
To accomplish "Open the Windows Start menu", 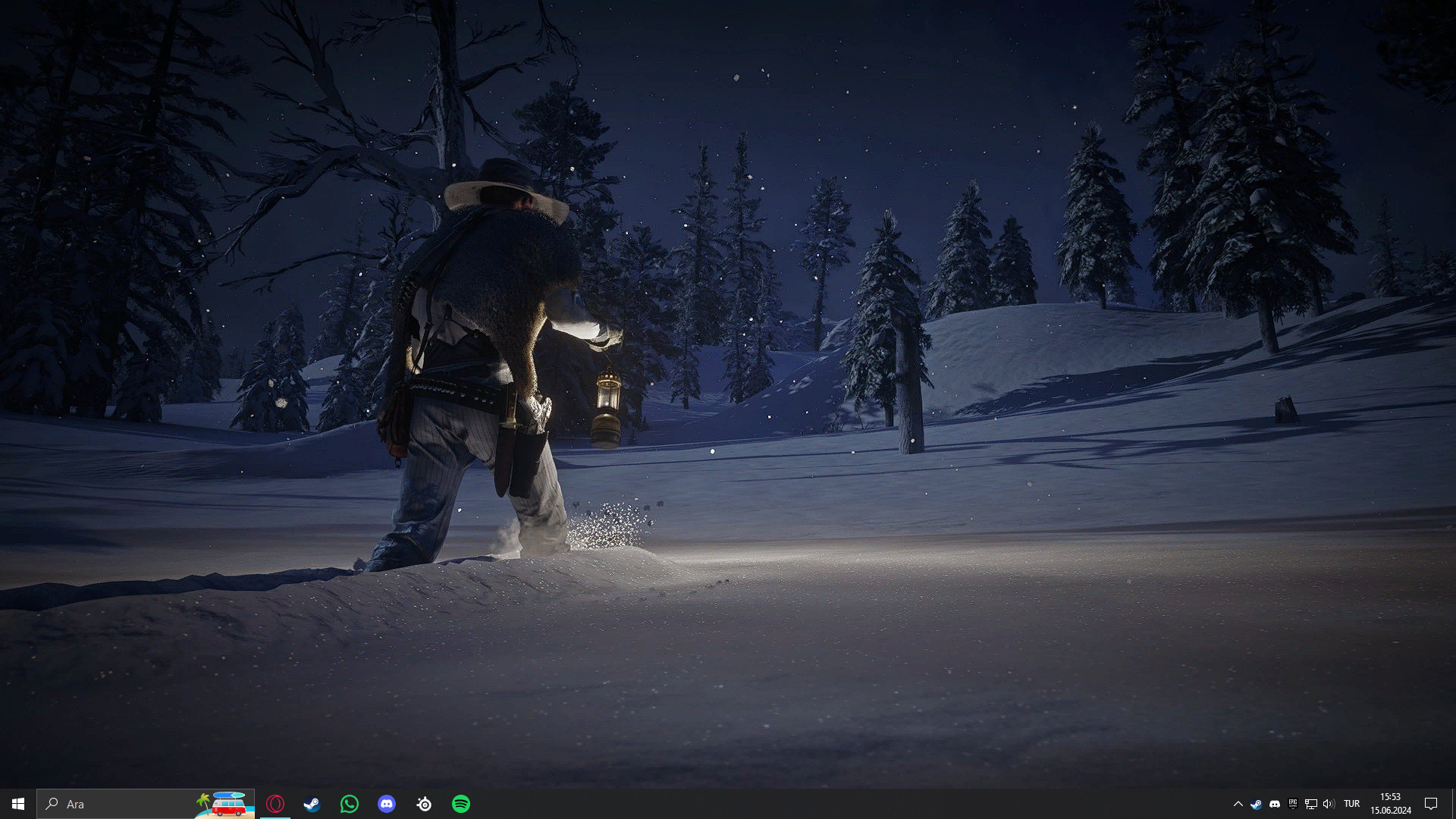I will (18, 804).
